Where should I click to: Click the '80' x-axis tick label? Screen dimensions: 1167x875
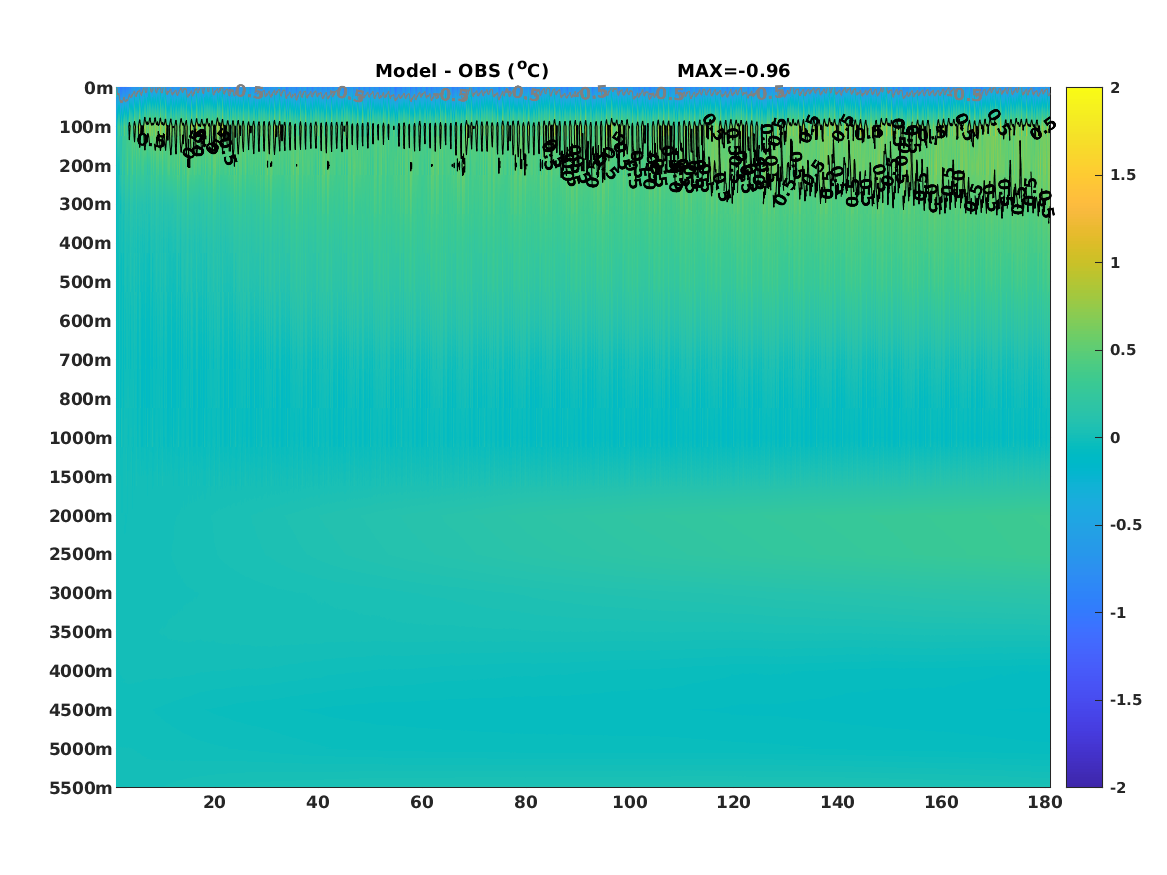526,802
